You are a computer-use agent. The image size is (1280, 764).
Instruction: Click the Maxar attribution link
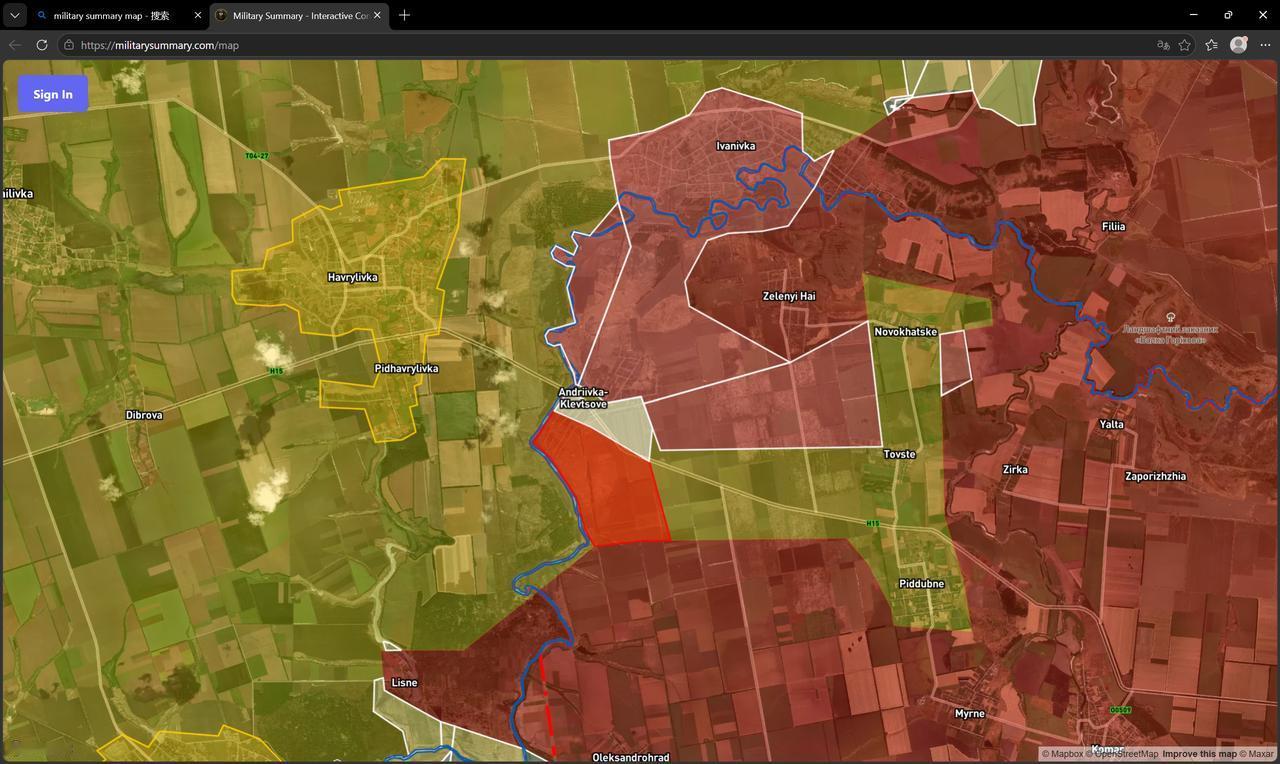1257,754
